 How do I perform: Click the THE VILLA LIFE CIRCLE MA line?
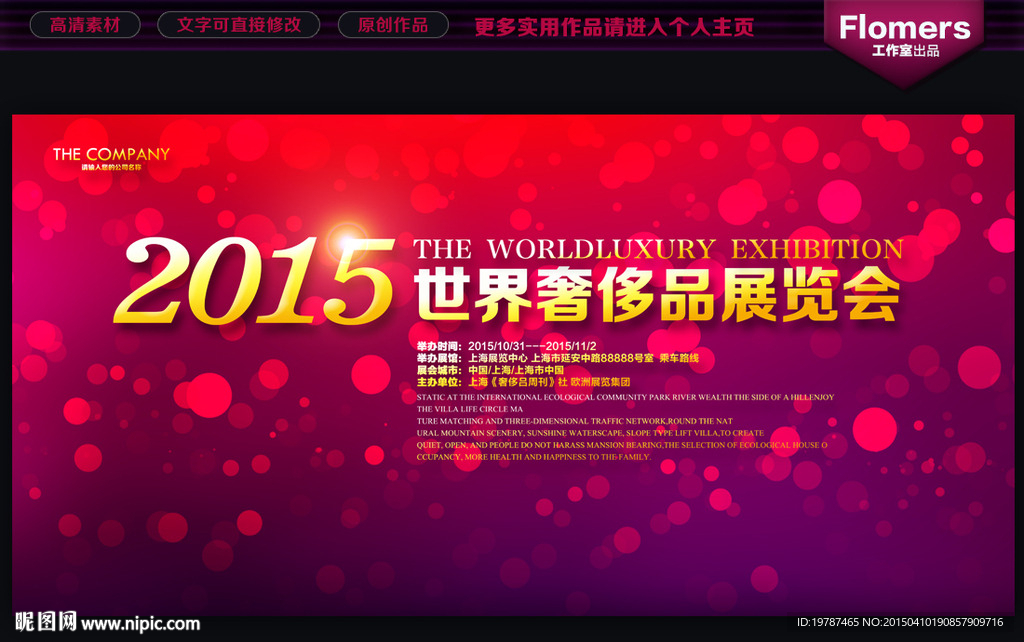point(470,409)
